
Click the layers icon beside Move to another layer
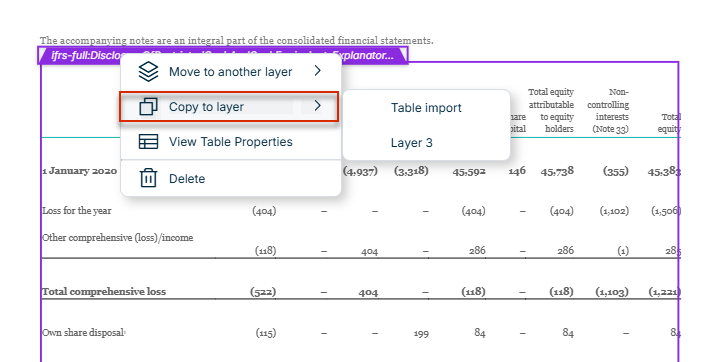(x=148, y=72)
